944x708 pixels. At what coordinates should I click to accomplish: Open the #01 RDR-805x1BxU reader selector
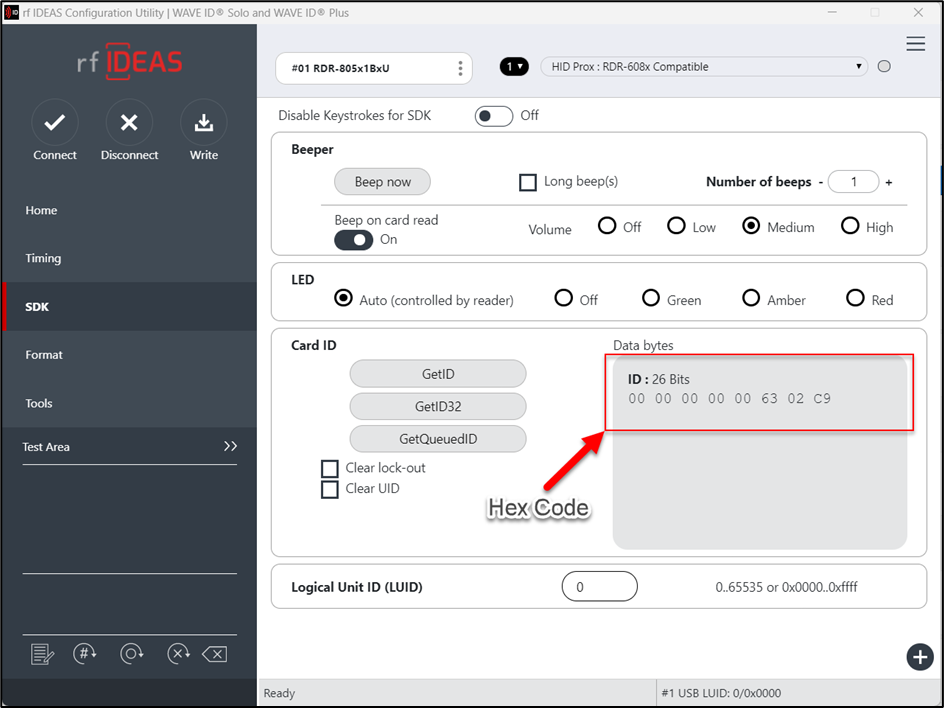[373, 68]
